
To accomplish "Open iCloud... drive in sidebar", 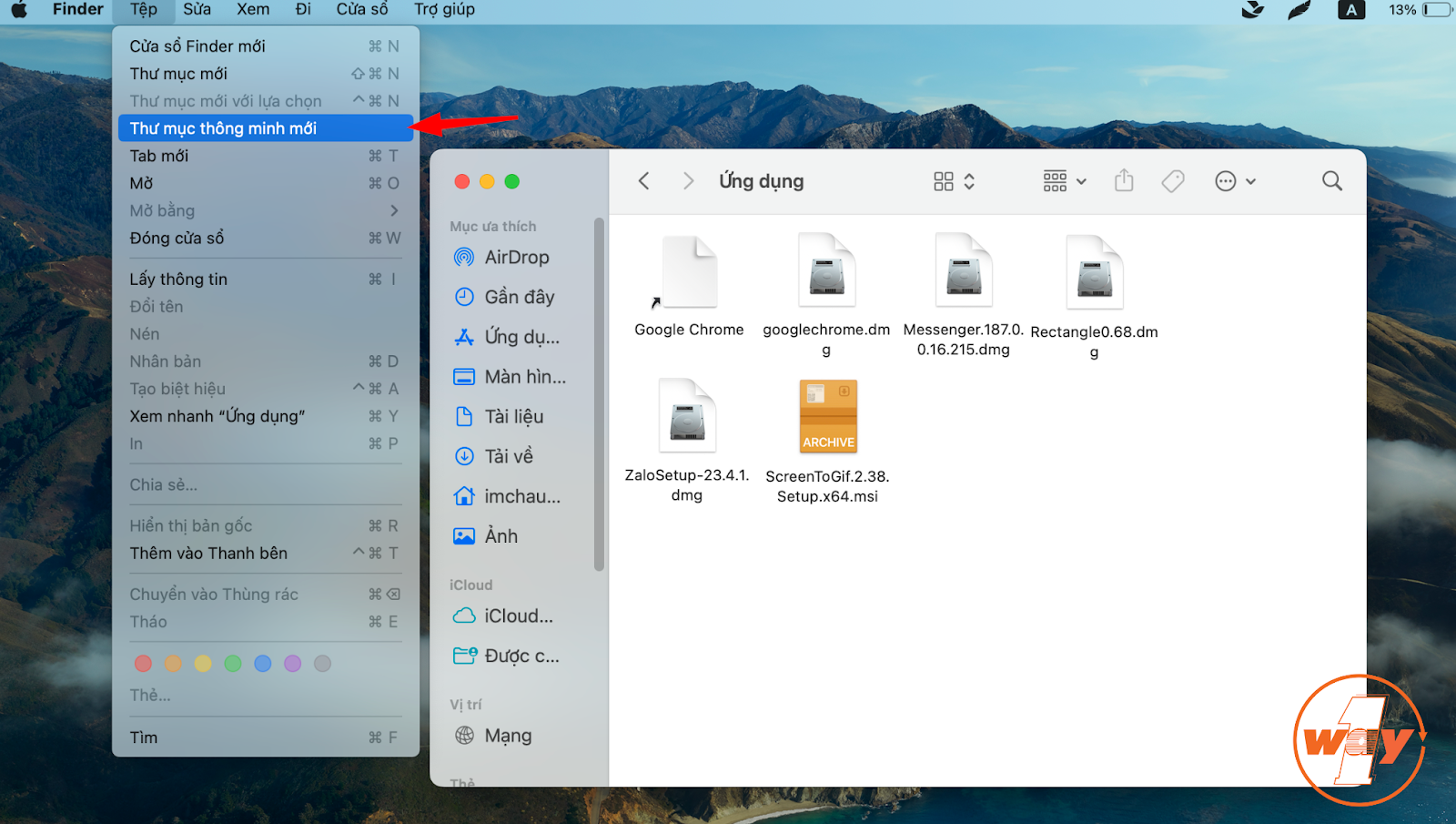I will click(x=503, y=616).
